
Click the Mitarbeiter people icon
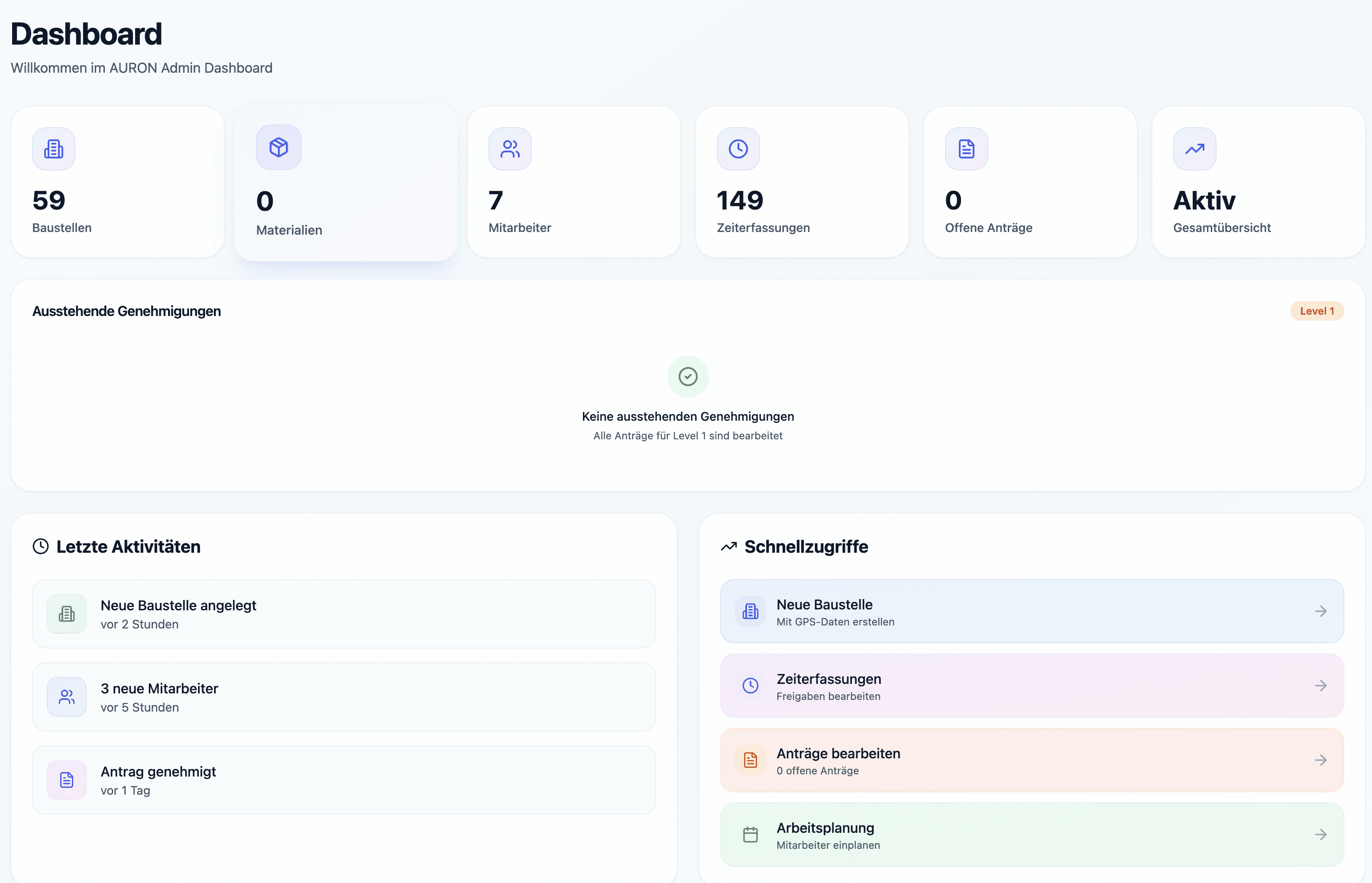tap(510, 149)
